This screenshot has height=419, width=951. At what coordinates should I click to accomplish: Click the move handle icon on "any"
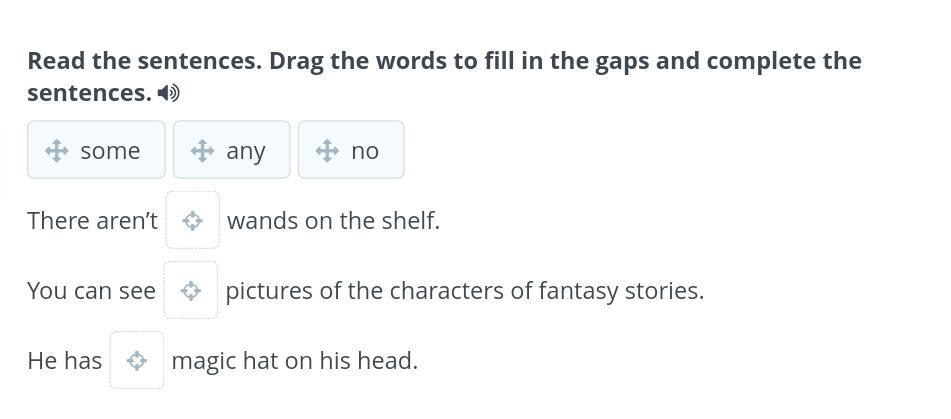coord(202,150)
